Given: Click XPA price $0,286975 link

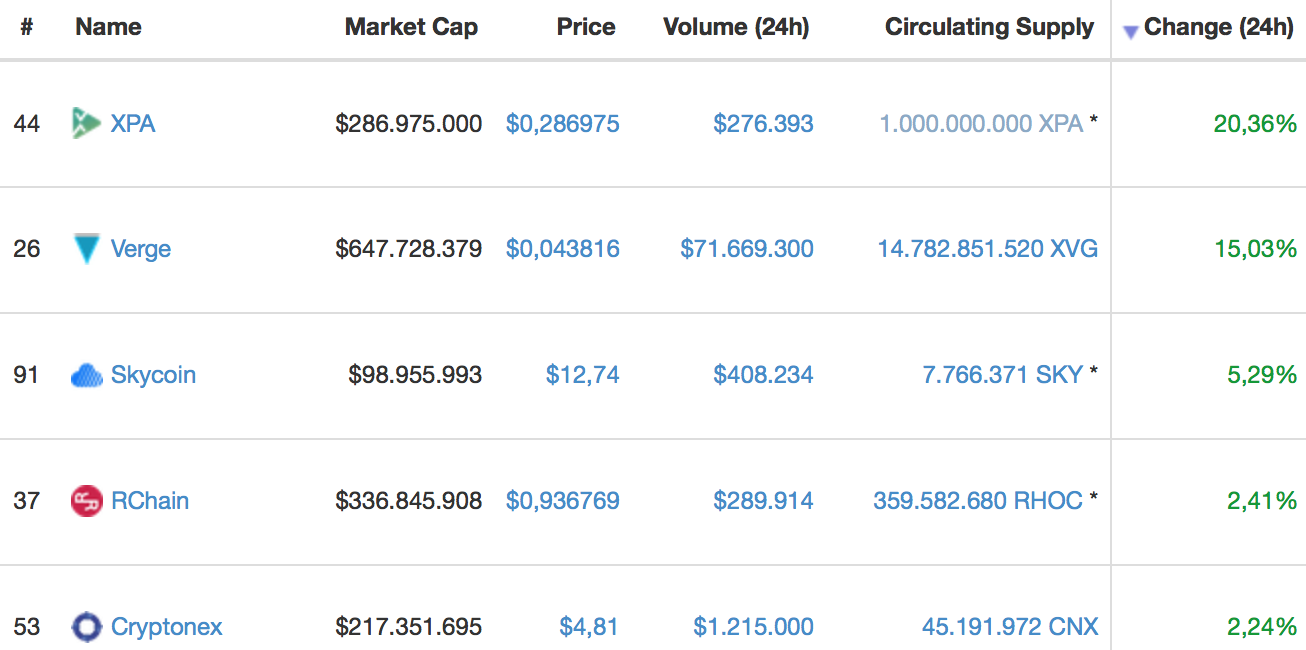Looking at the screenshot, I should click(x=563, y=124).
